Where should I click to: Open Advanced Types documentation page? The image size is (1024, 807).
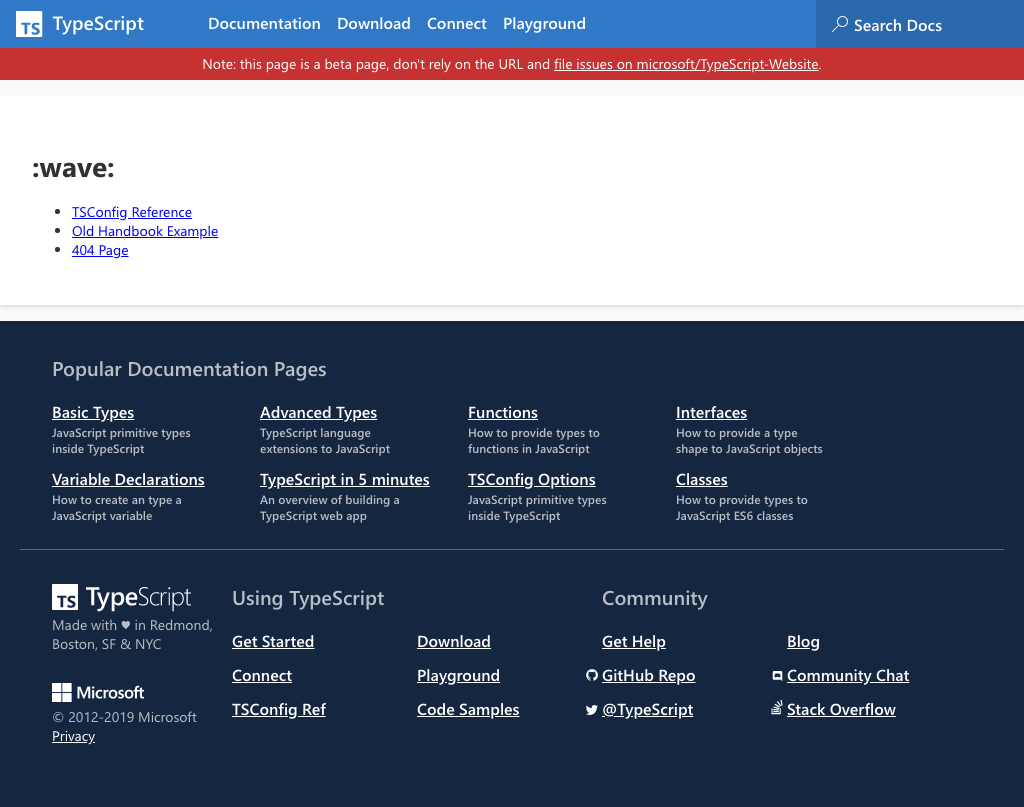[318, 413]
